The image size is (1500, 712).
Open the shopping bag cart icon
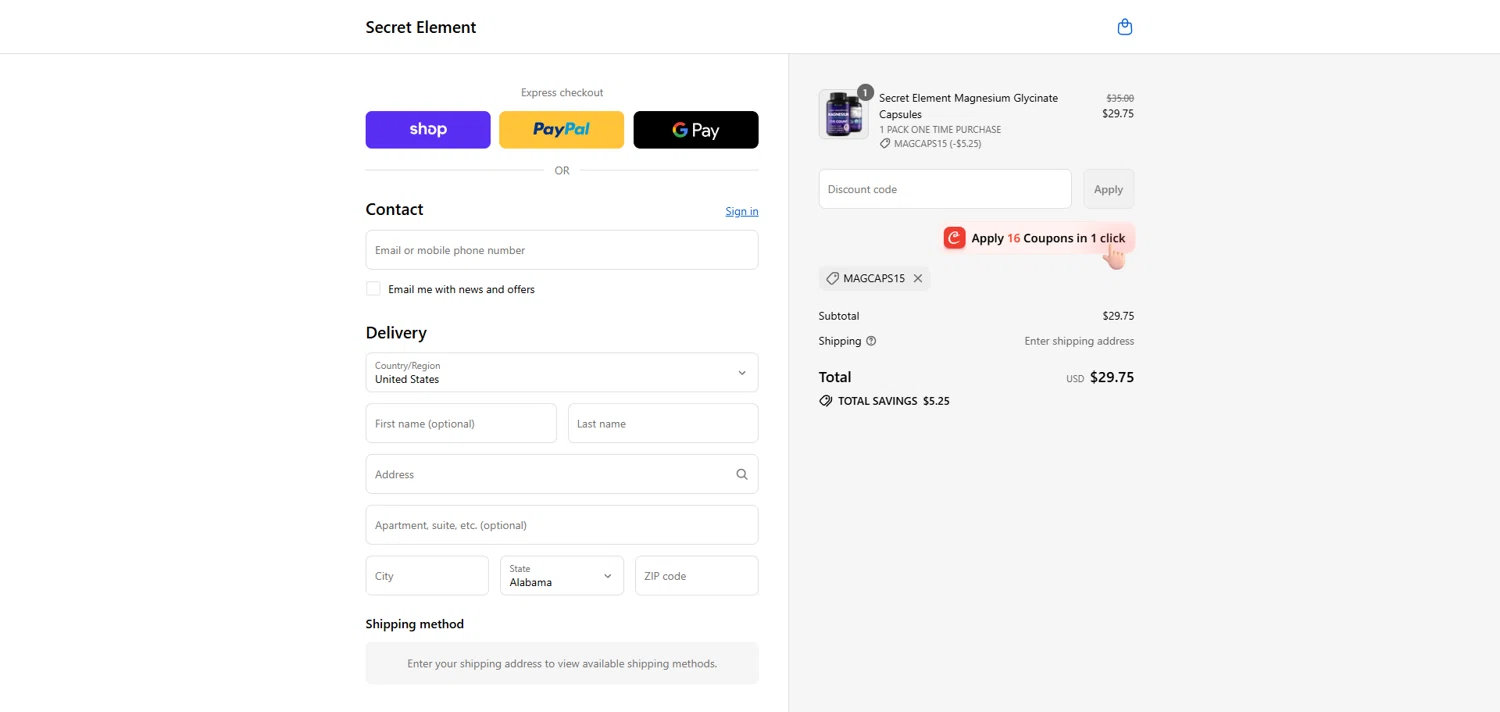click(x=1124, y=27)
